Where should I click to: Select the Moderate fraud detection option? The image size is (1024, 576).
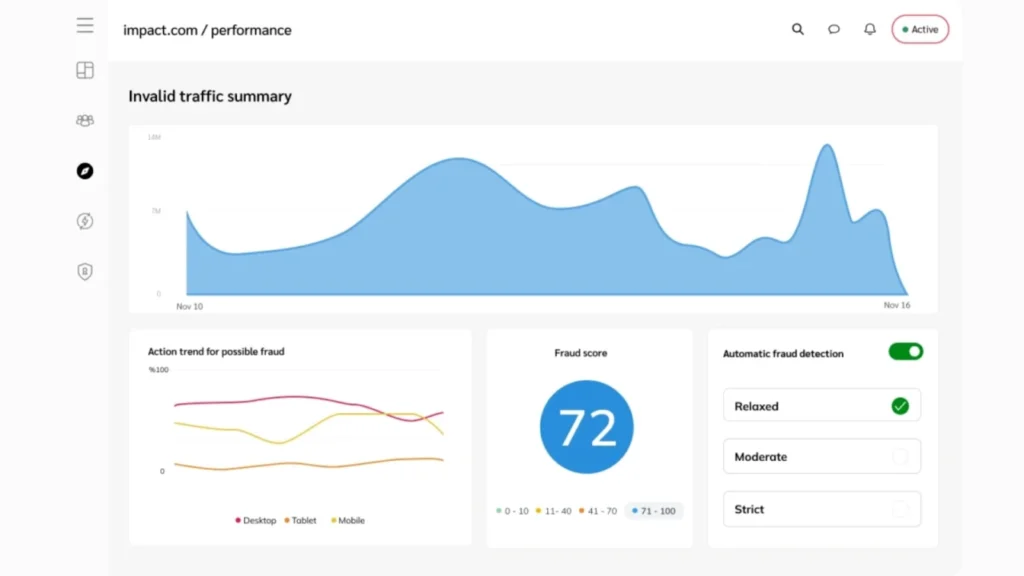(821, 457)
